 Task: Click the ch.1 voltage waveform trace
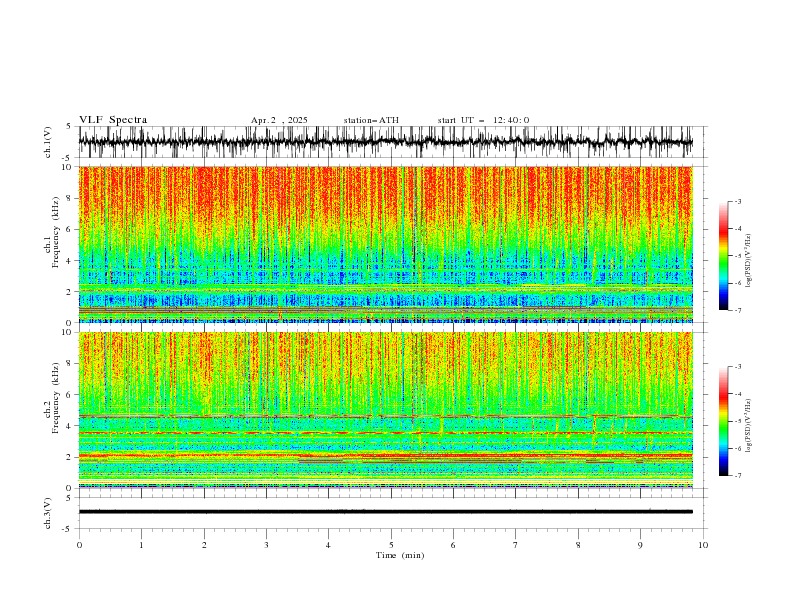pyautogui.click(x=386, y=142)
